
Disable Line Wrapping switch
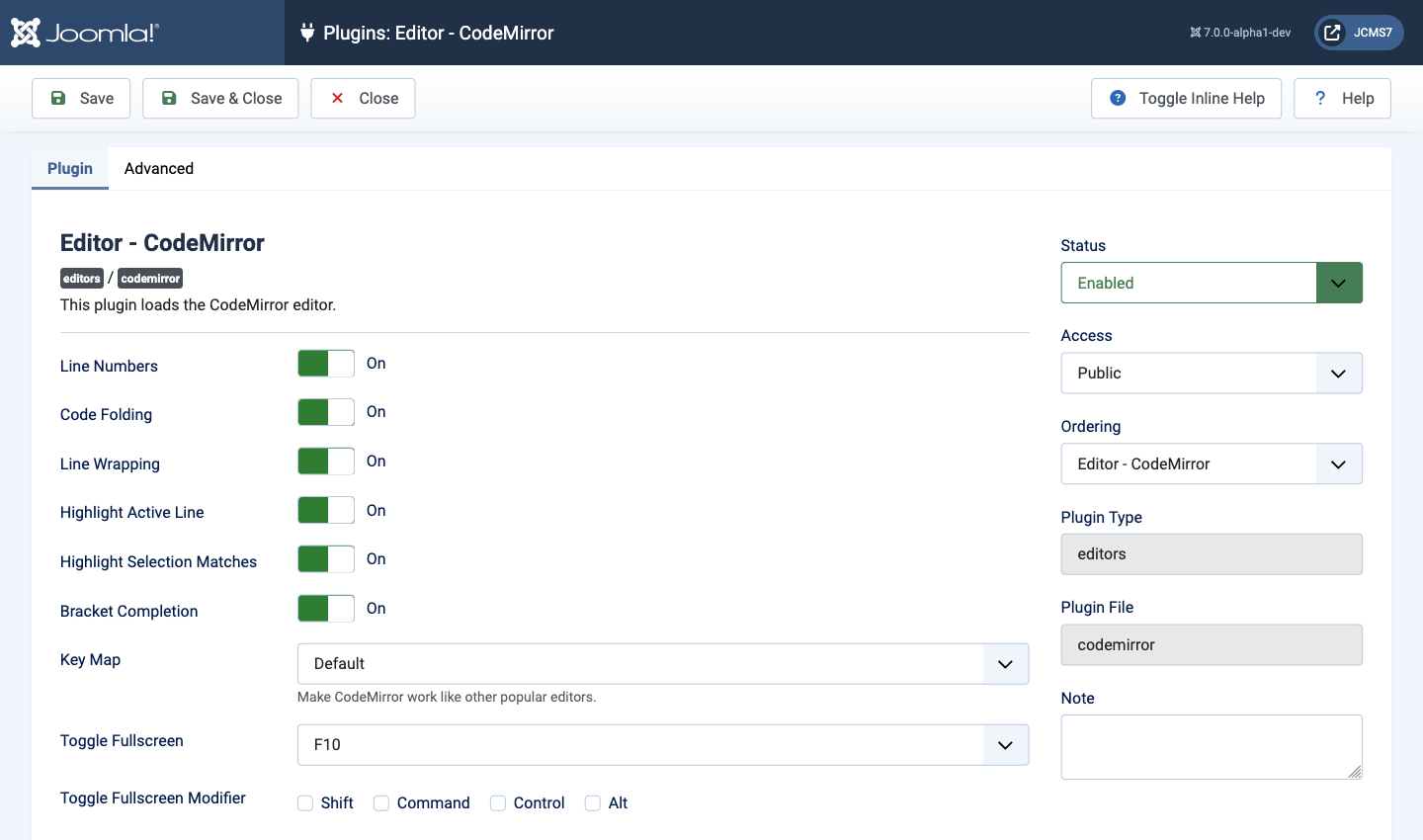326,462
